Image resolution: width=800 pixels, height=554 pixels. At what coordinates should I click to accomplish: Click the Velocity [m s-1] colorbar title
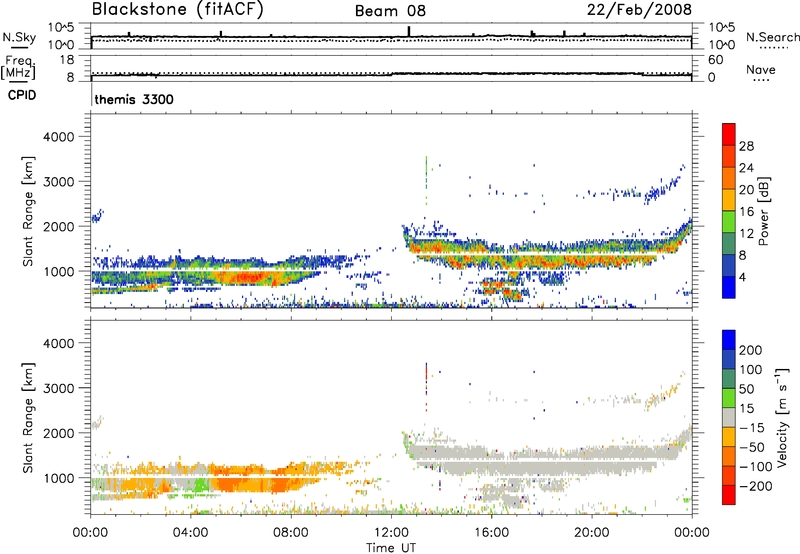(x=782, y=417)
